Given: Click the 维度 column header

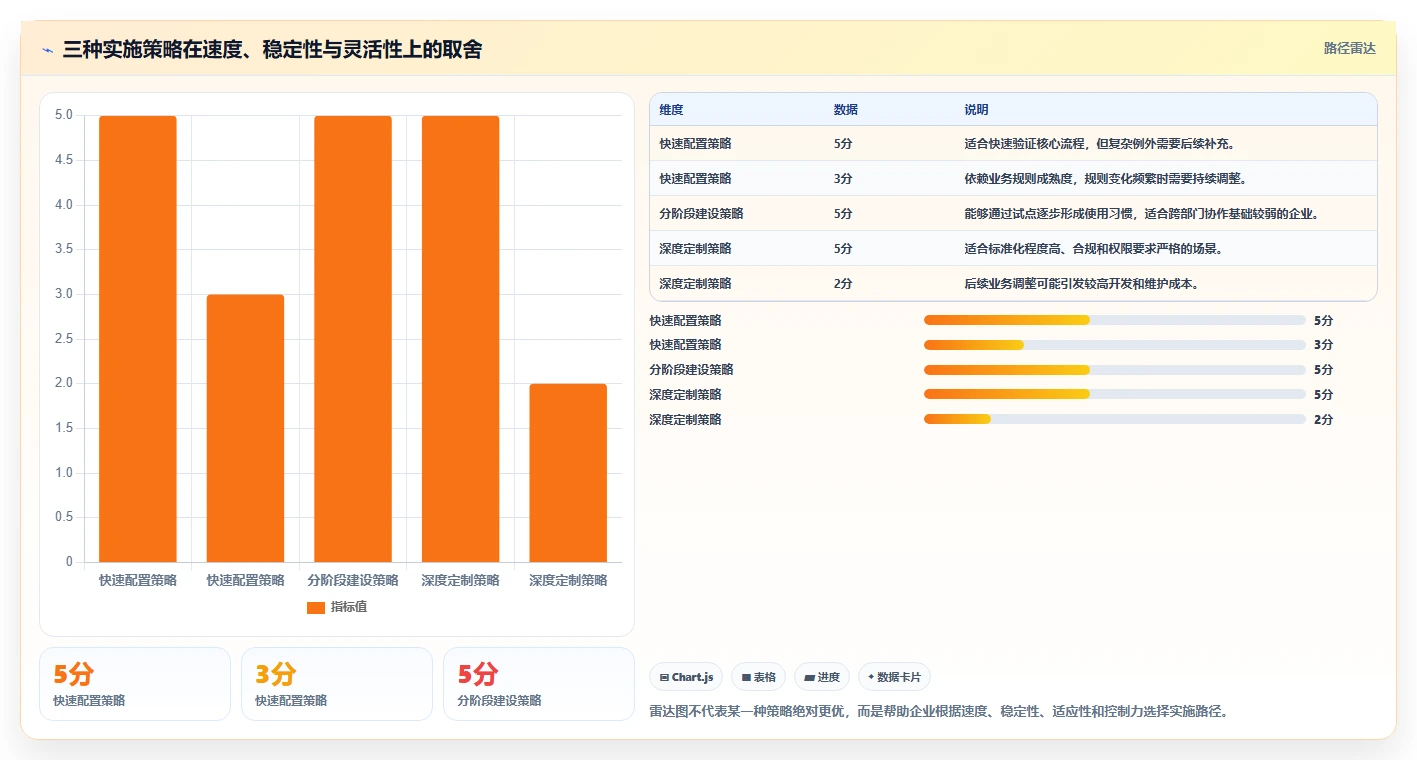Looking at the screenshot, I should [671, 109].
